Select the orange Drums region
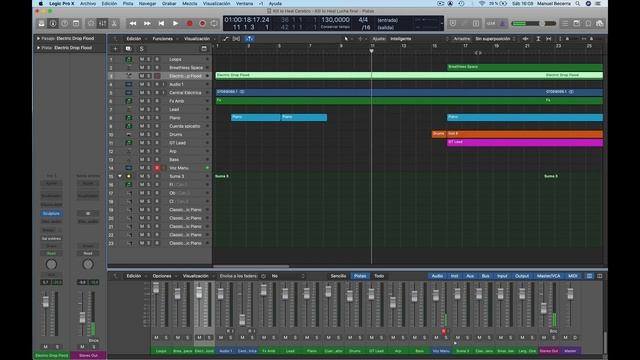Image resolution: width=640 pixels, height=360 pixels. click(439, 134)
